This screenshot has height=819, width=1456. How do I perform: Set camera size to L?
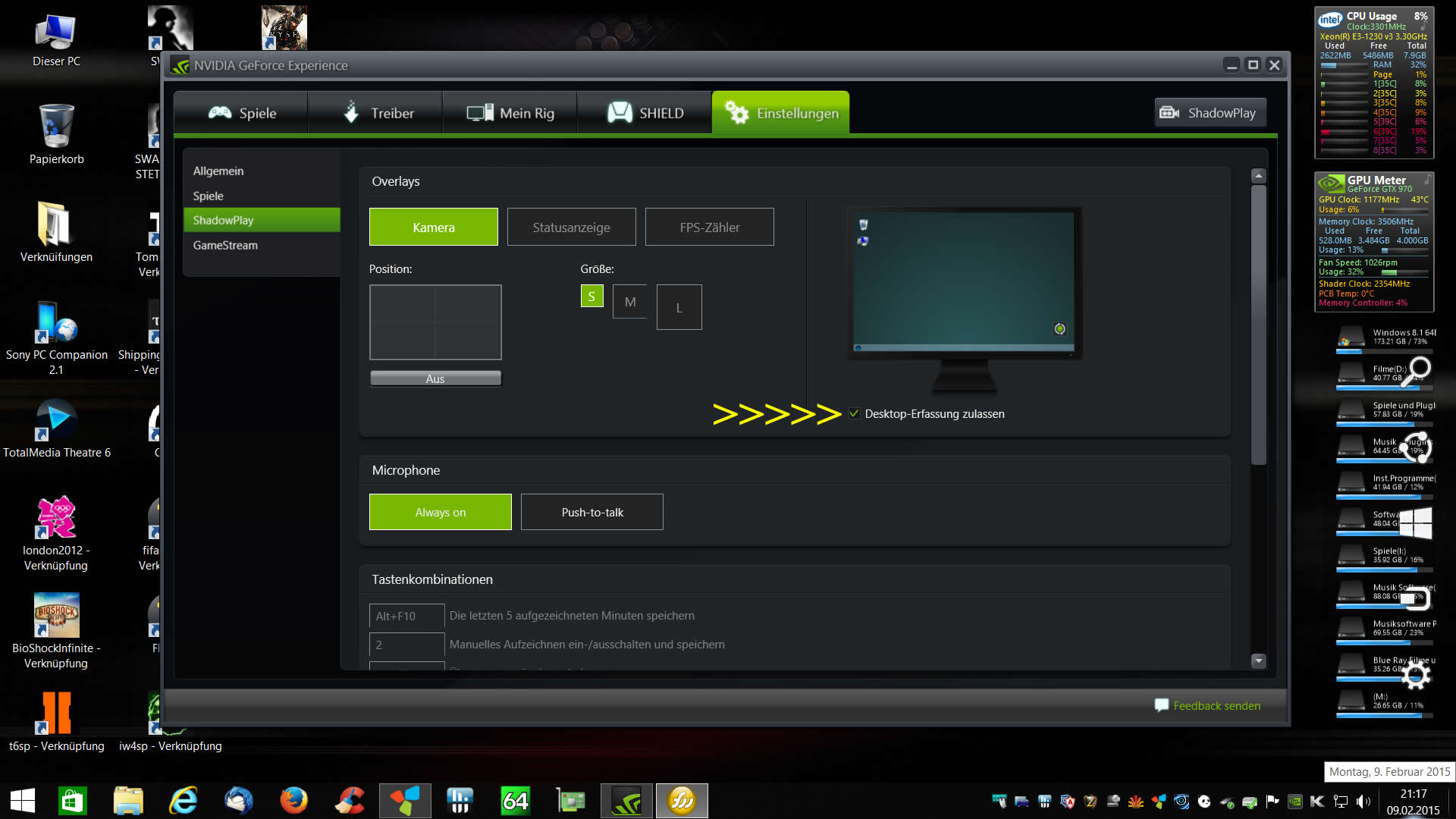[x=679, y=307]
